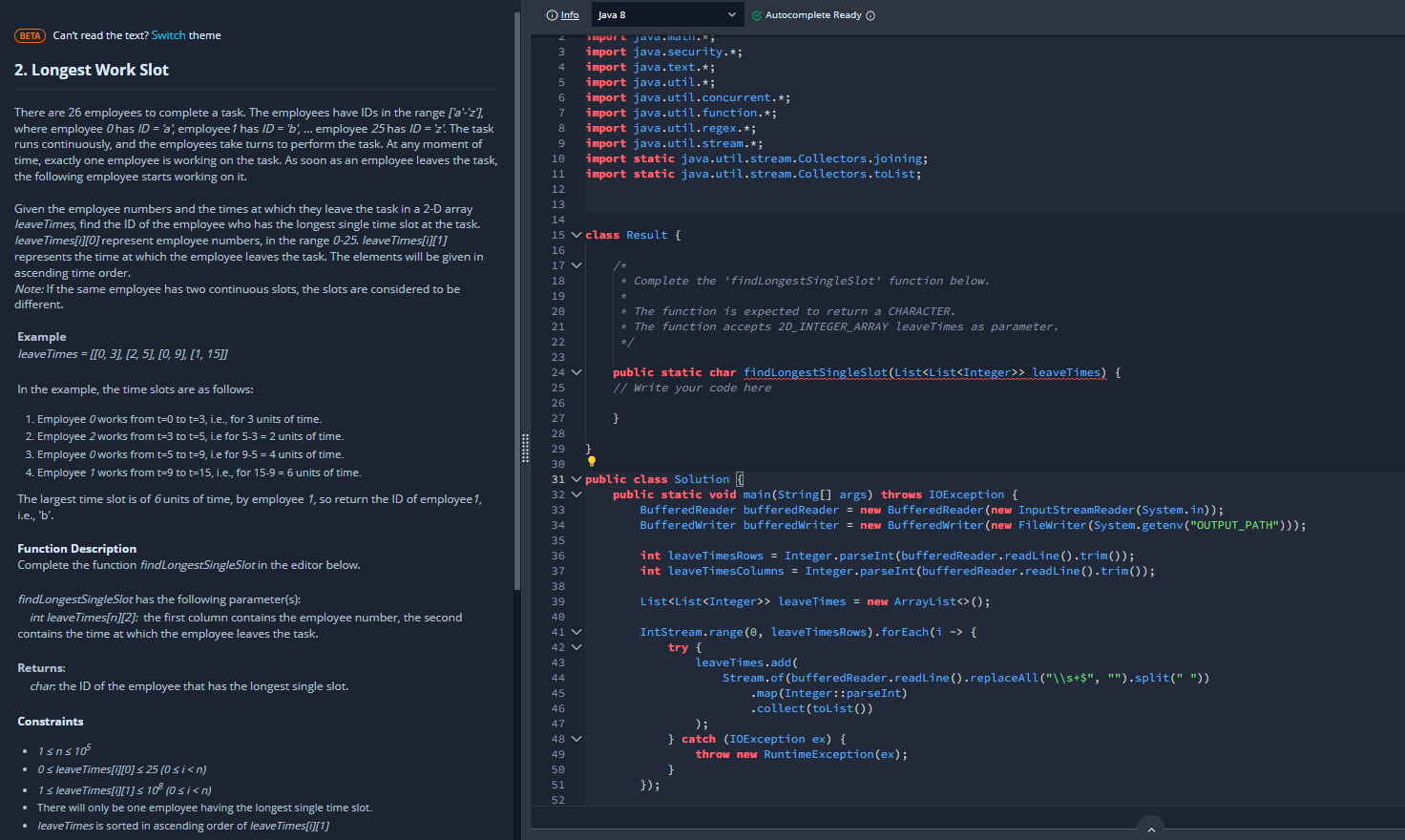
Task: Click the Switch theme link
Action: pyautogui.click(x=169, y=34)
